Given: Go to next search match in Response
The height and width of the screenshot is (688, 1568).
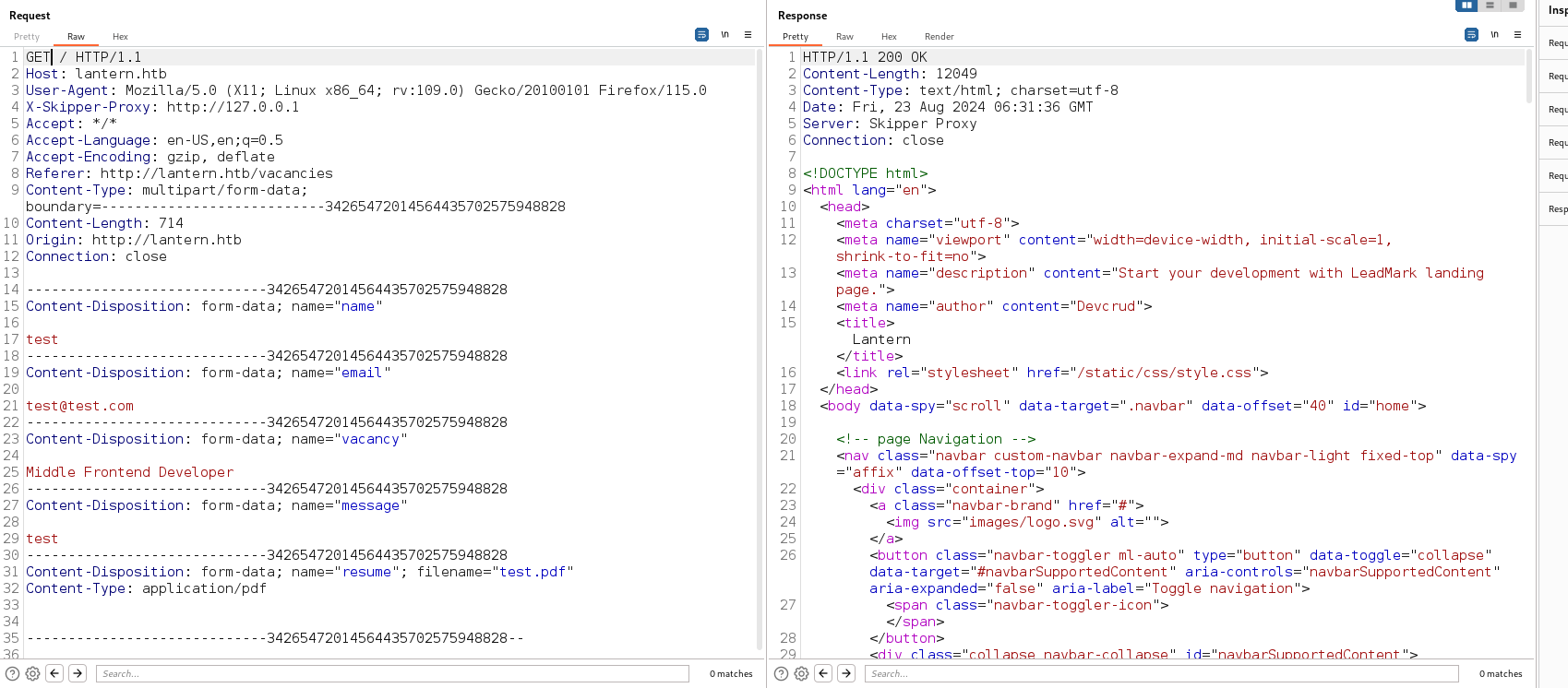Looking at the screenshot, I should point(846,673).
